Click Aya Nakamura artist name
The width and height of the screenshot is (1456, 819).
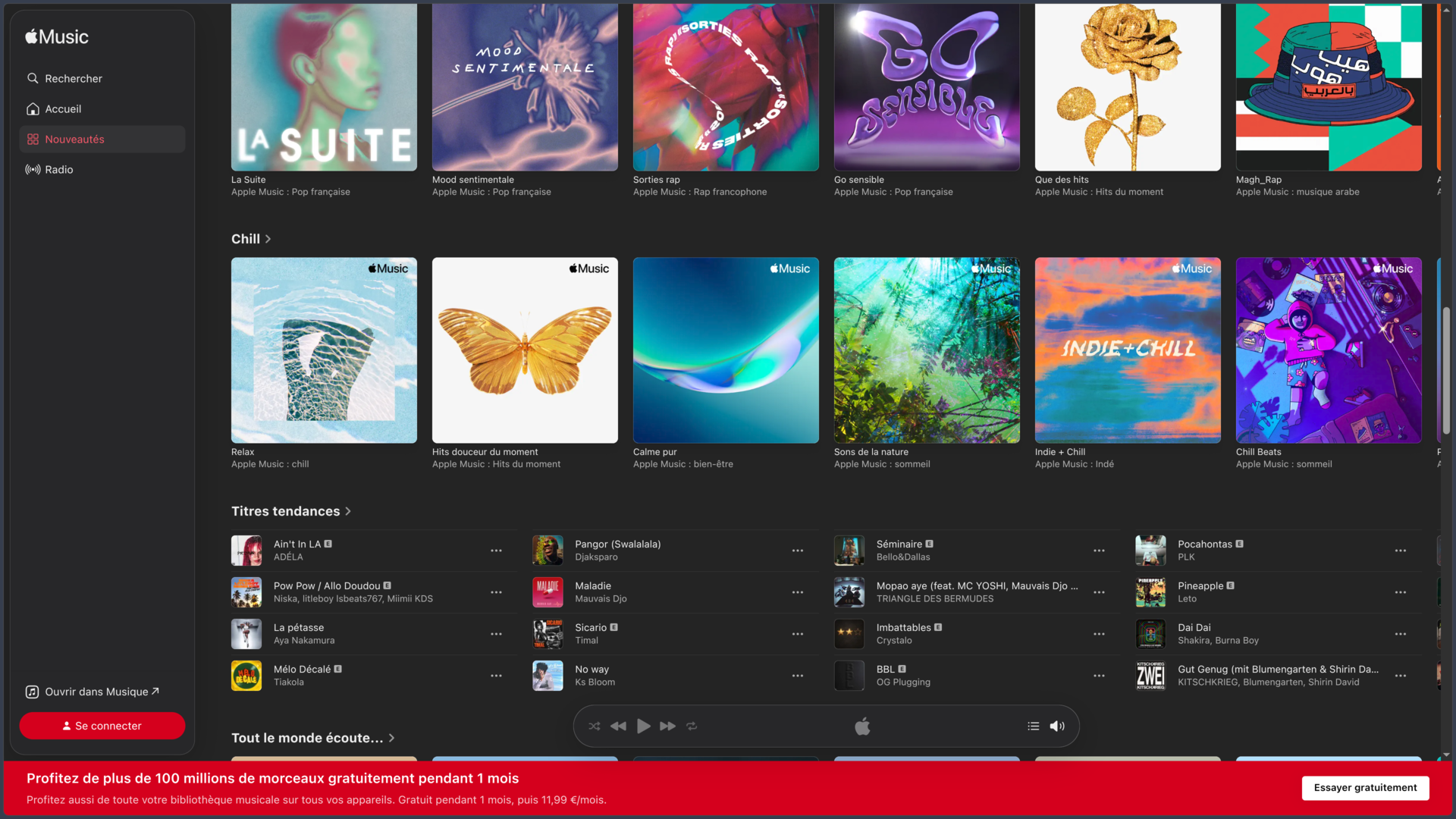tap(304, 641)
